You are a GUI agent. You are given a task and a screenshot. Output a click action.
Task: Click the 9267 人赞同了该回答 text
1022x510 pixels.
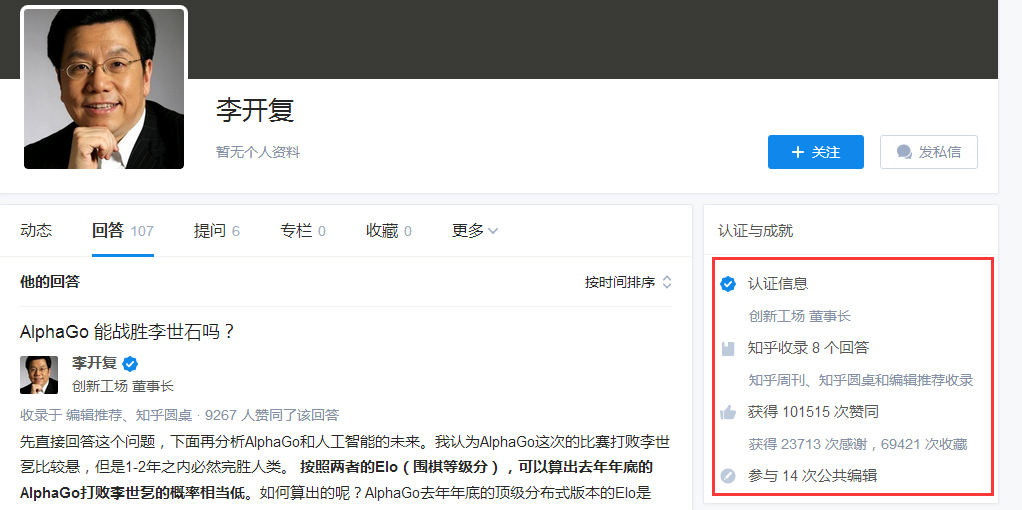(272, 415)
